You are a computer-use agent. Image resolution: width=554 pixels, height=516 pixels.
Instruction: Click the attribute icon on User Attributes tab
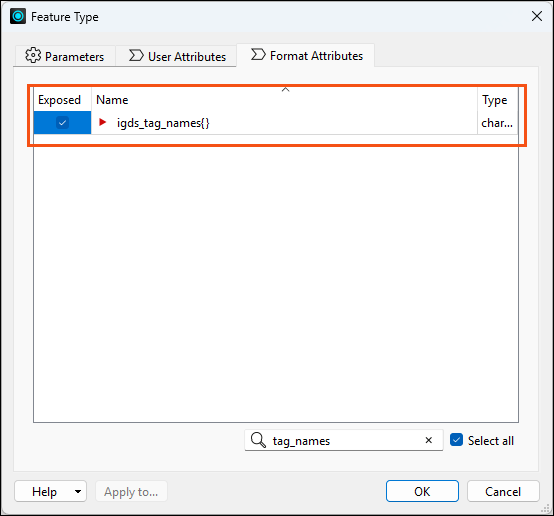(136, 55)
